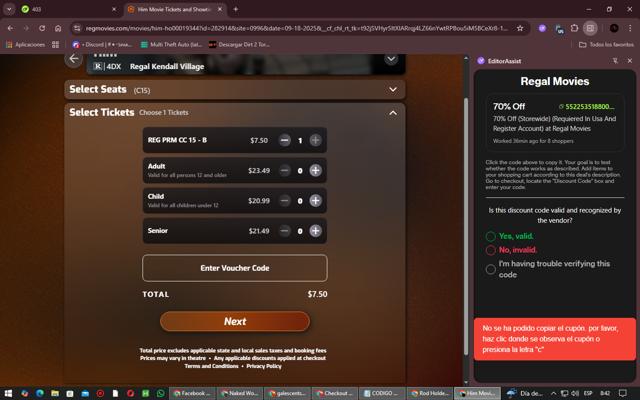Add one Senior ticket
The width and height of the screenshot is (640, 400).
coord(315,231)
